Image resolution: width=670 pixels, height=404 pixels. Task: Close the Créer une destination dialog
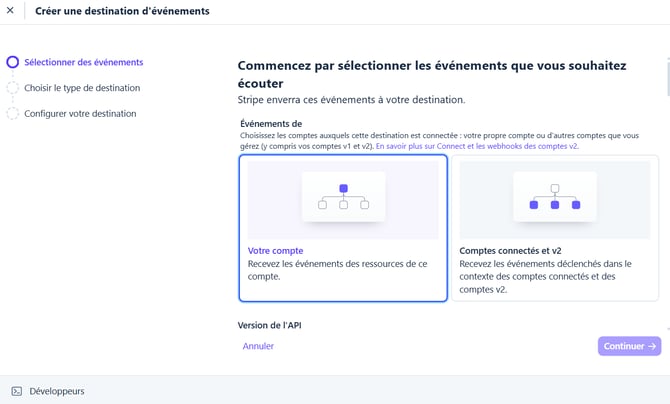[10, 11]
